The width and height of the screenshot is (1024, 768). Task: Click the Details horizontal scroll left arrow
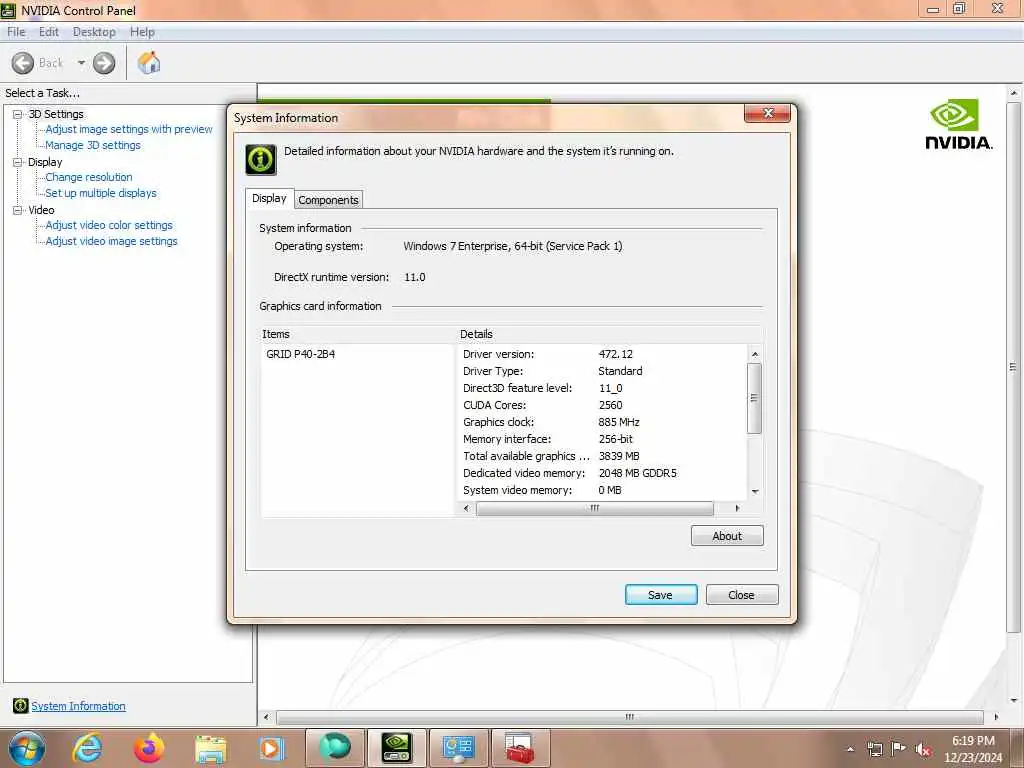coord(466,508)
